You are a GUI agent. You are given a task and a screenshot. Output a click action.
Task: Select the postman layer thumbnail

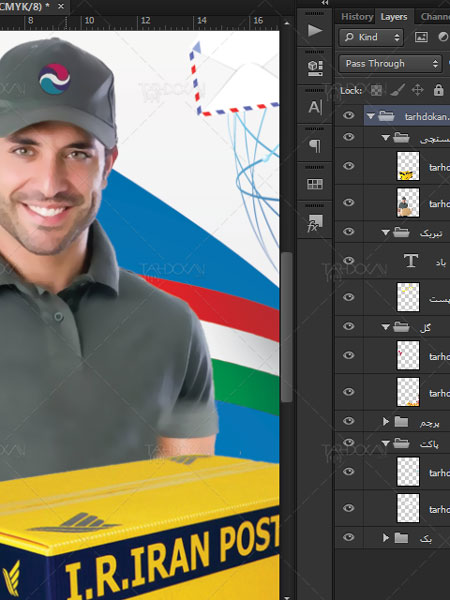pyautogui.click(x=408, y=203)
